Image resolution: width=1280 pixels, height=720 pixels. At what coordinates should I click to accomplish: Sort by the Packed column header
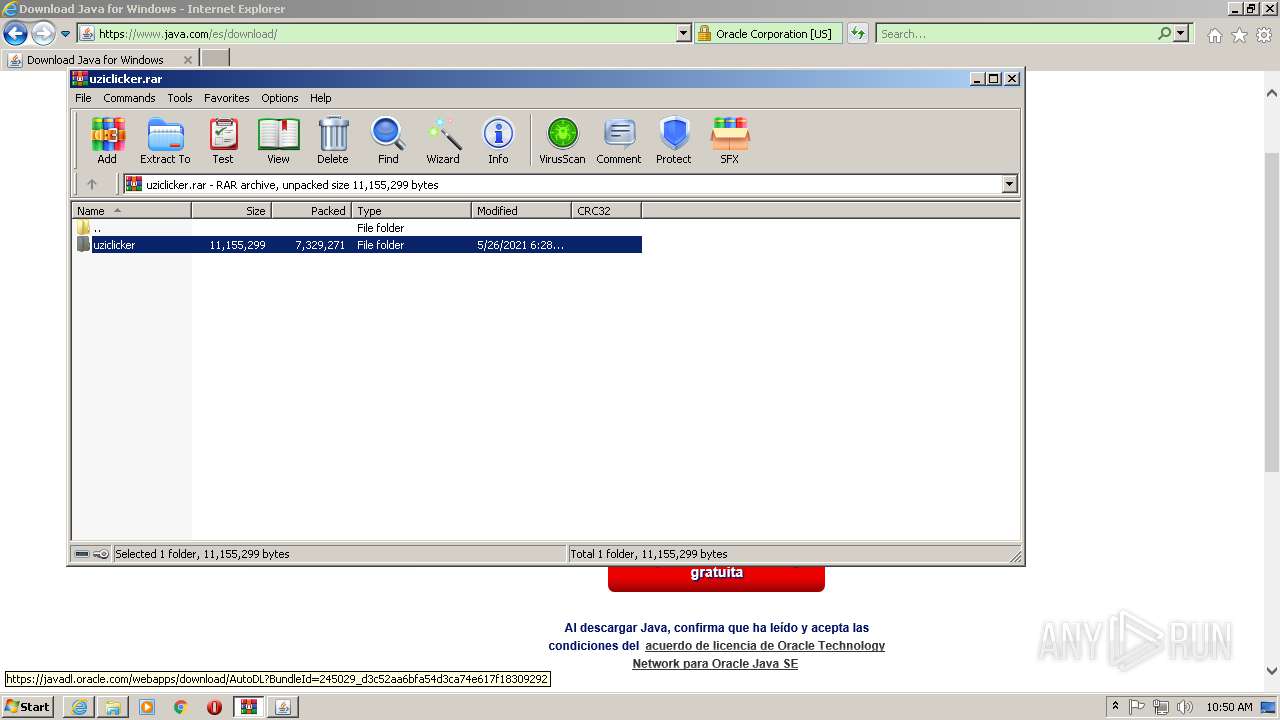click(312, 211)
